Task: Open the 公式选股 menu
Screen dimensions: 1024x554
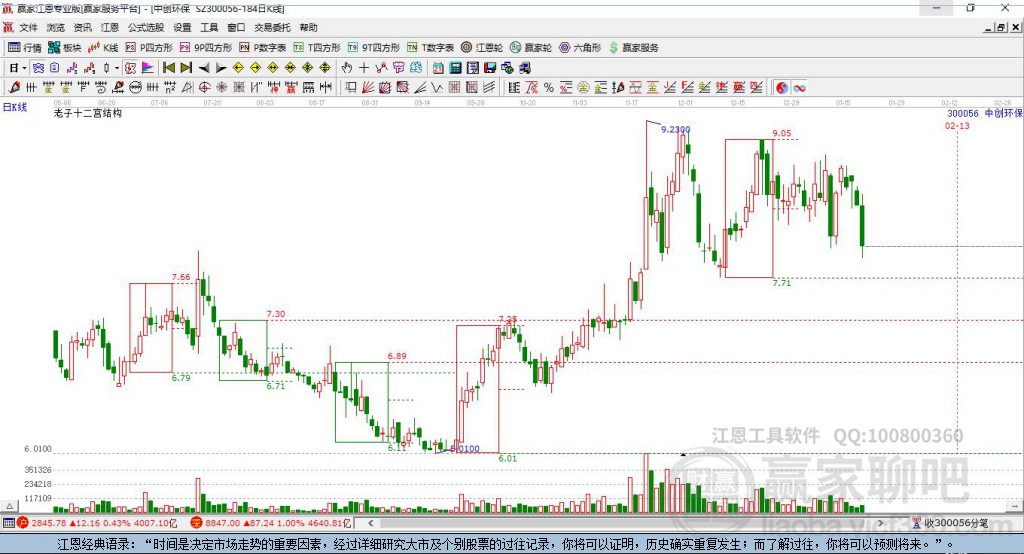Action: (146, 27)
